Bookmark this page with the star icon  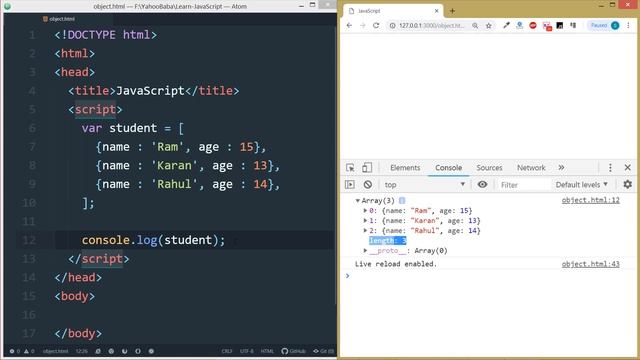tap(489, 25)
